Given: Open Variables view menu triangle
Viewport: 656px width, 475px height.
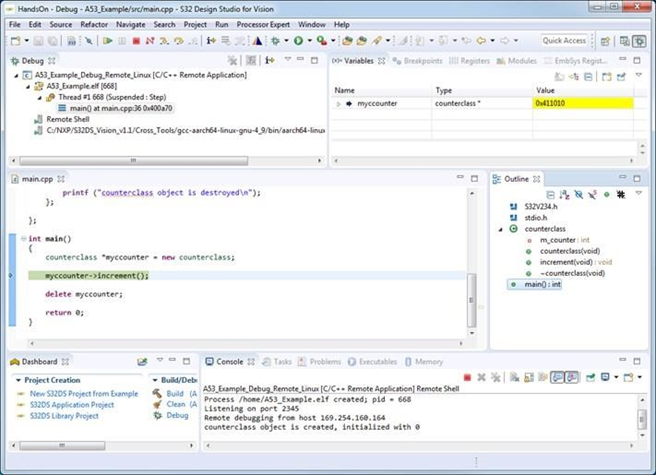Looking at the screenshot, I should [x=638, y=75].
